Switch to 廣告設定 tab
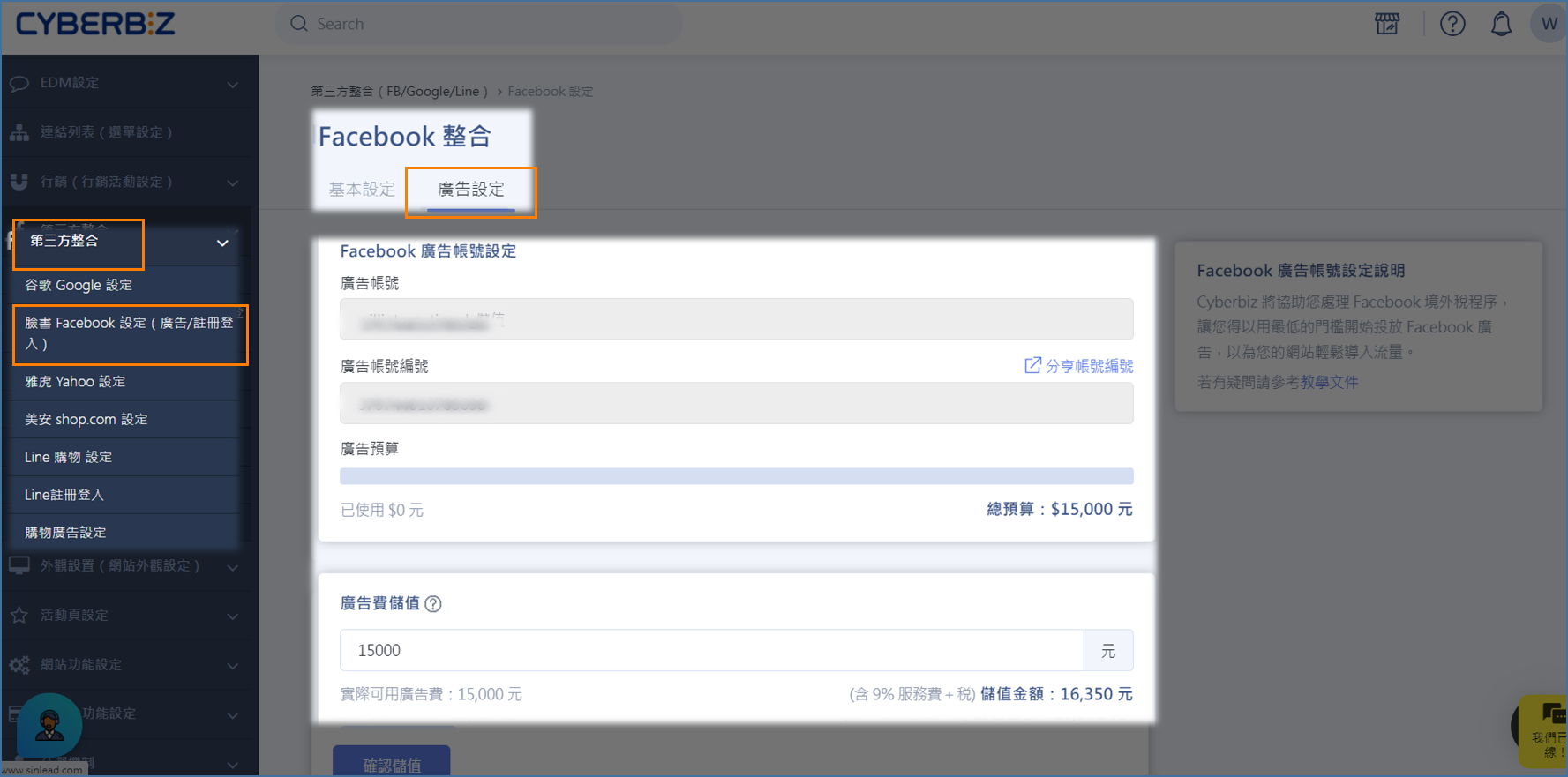Viewport: 1568px width, 777px height. pyautogui.click(x=471, y=189)
